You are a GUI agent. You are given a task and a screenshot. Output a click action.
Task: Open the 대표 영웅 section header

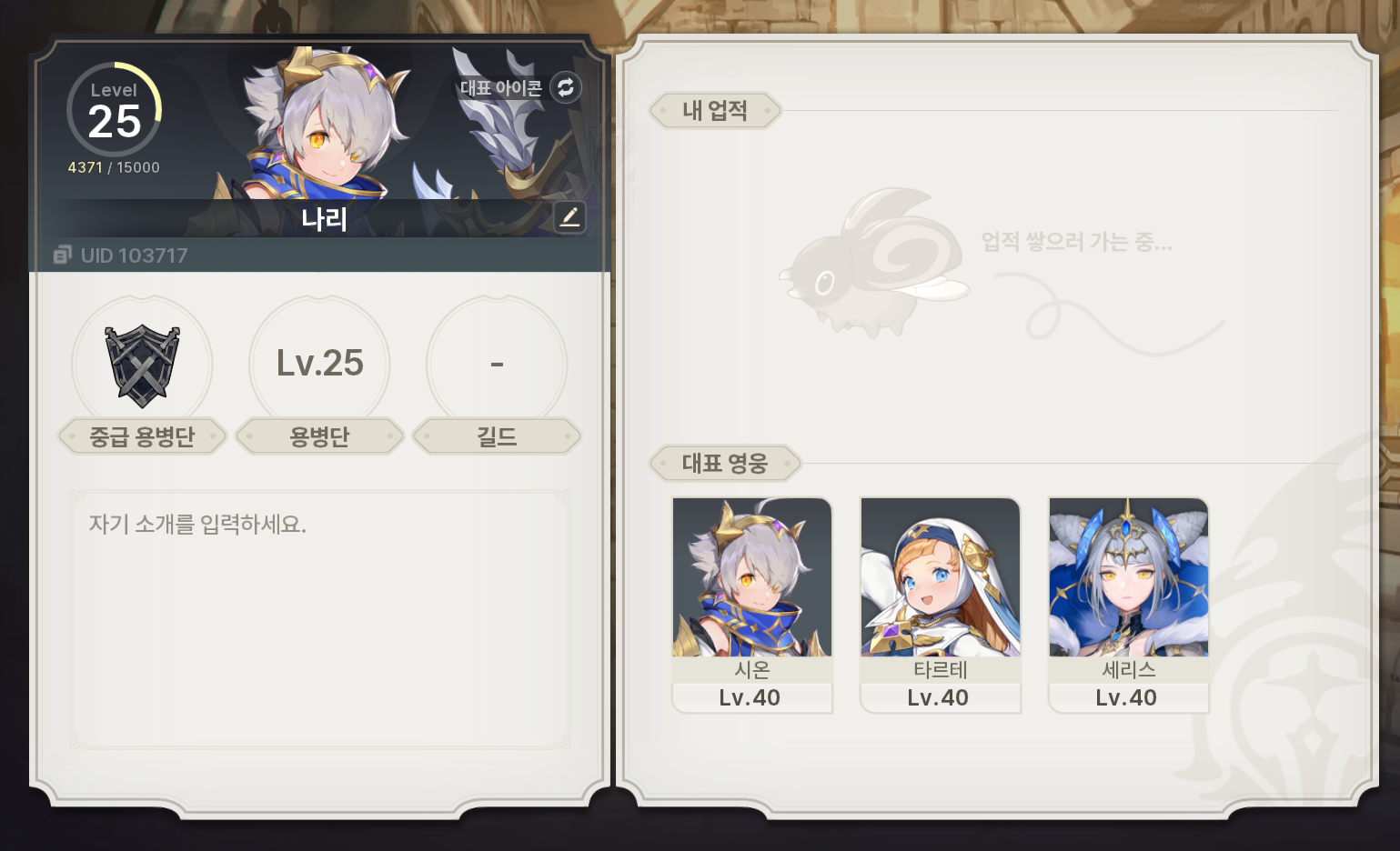coord(725,464)
